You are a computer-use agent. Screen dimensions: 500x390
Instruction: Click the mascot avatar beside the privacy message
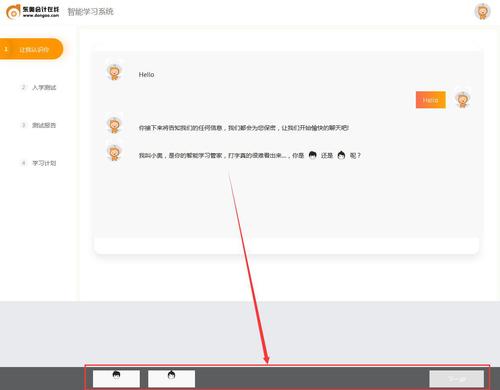pos(114,125)
